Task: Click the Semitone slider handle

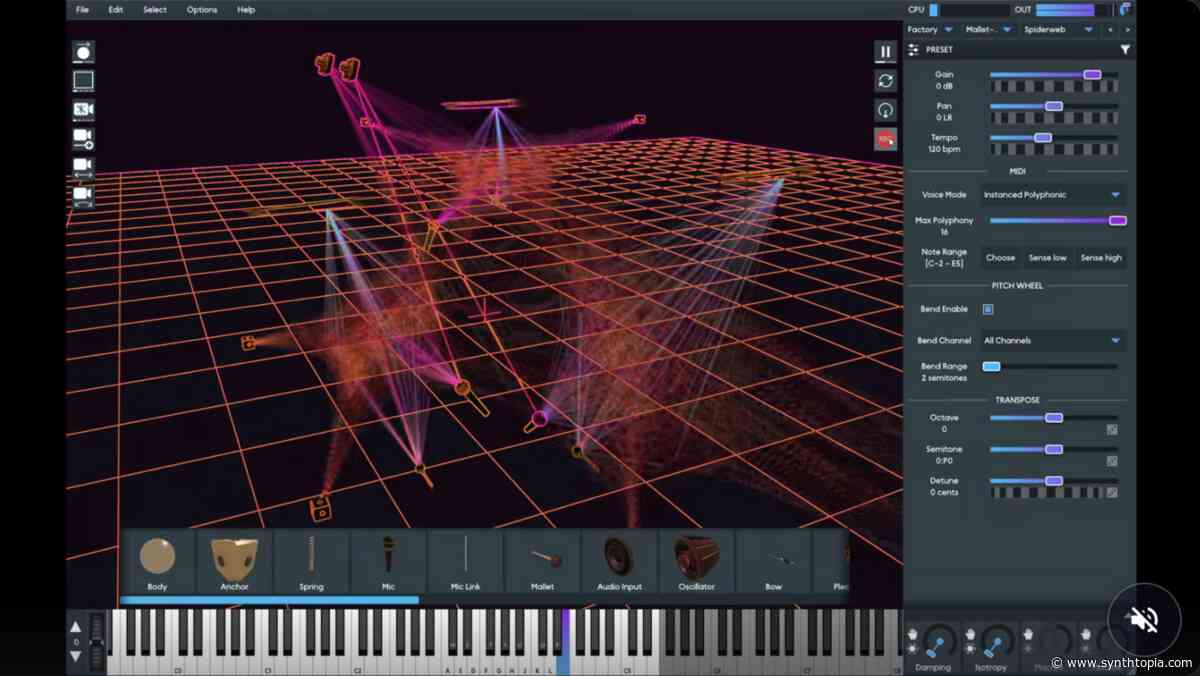Action: [1053, 449]
